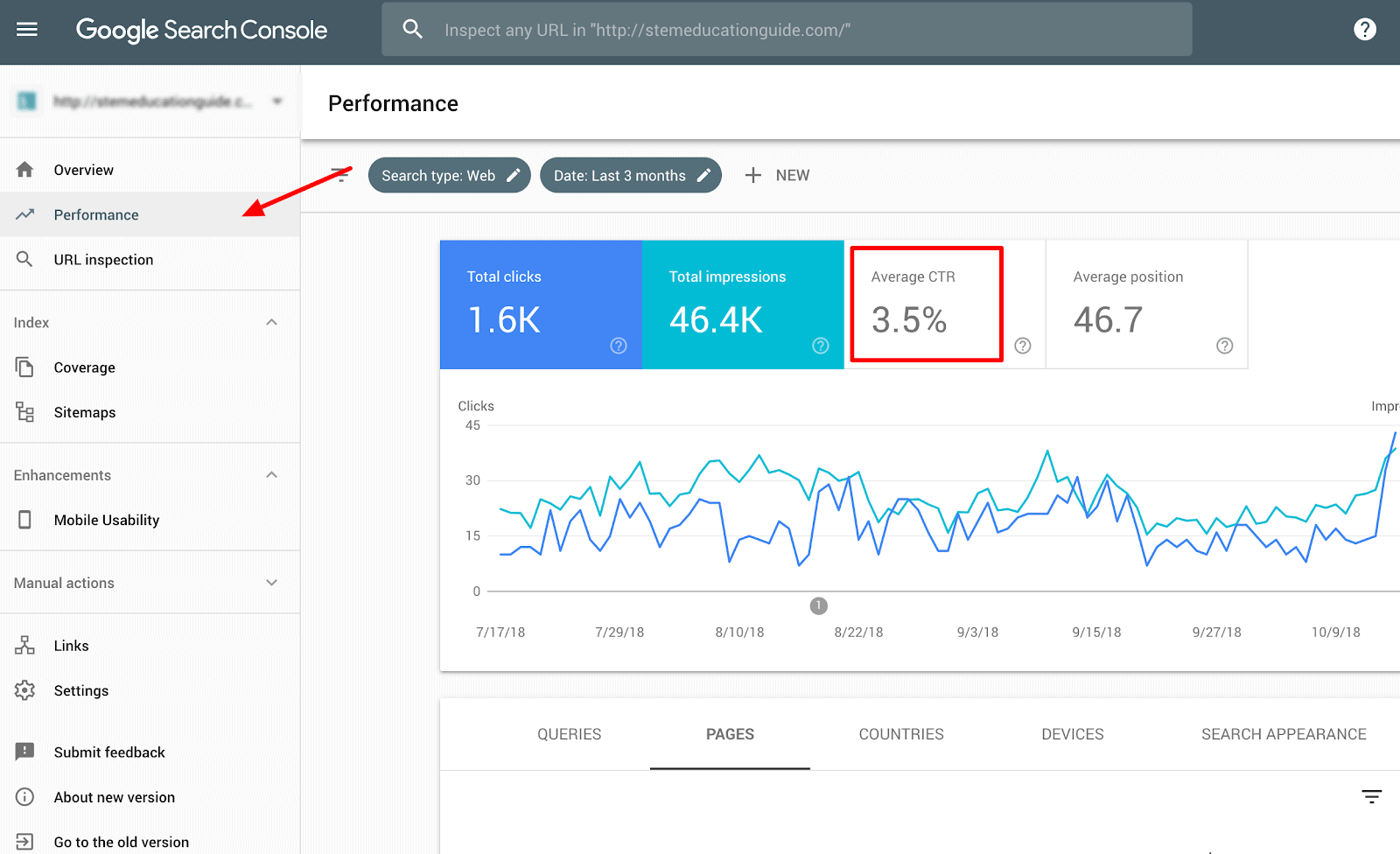Click the Settings gear icon

pos(24,690)
